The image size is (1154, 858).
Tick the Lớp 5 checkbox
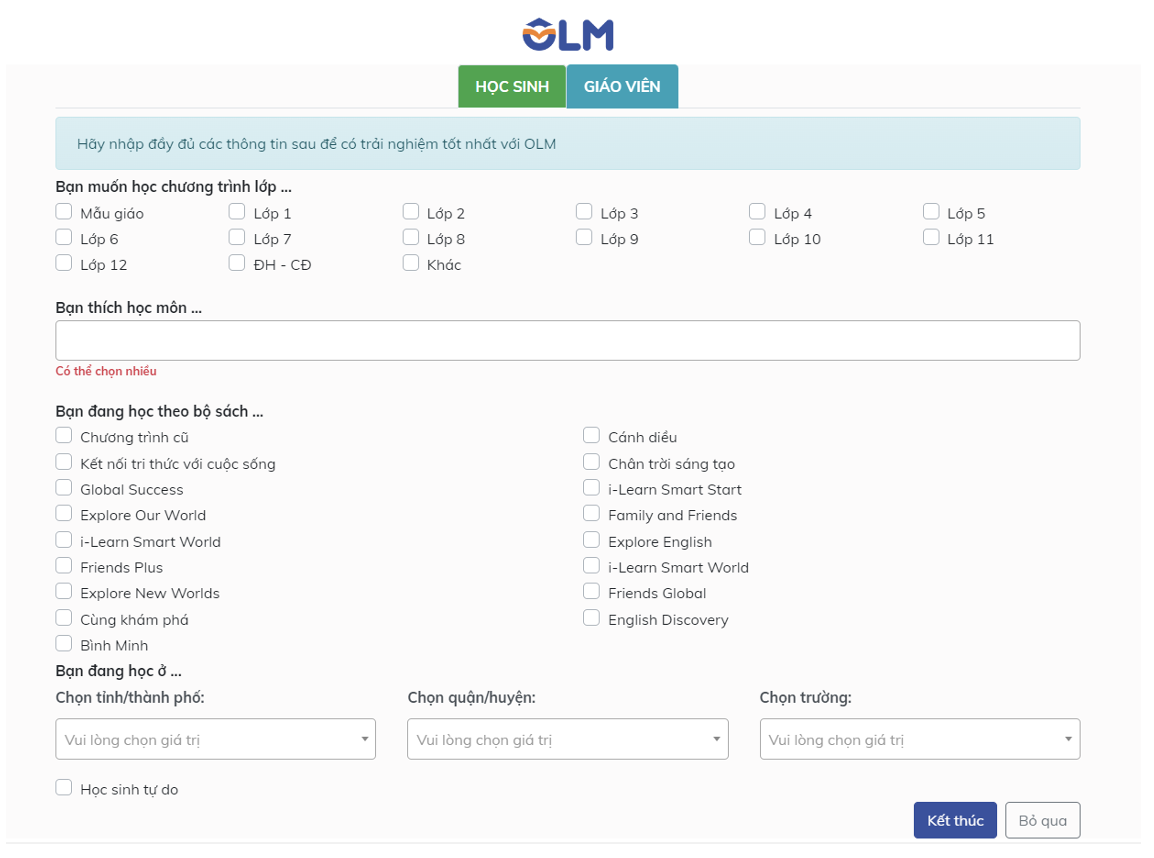pos(931,212)
